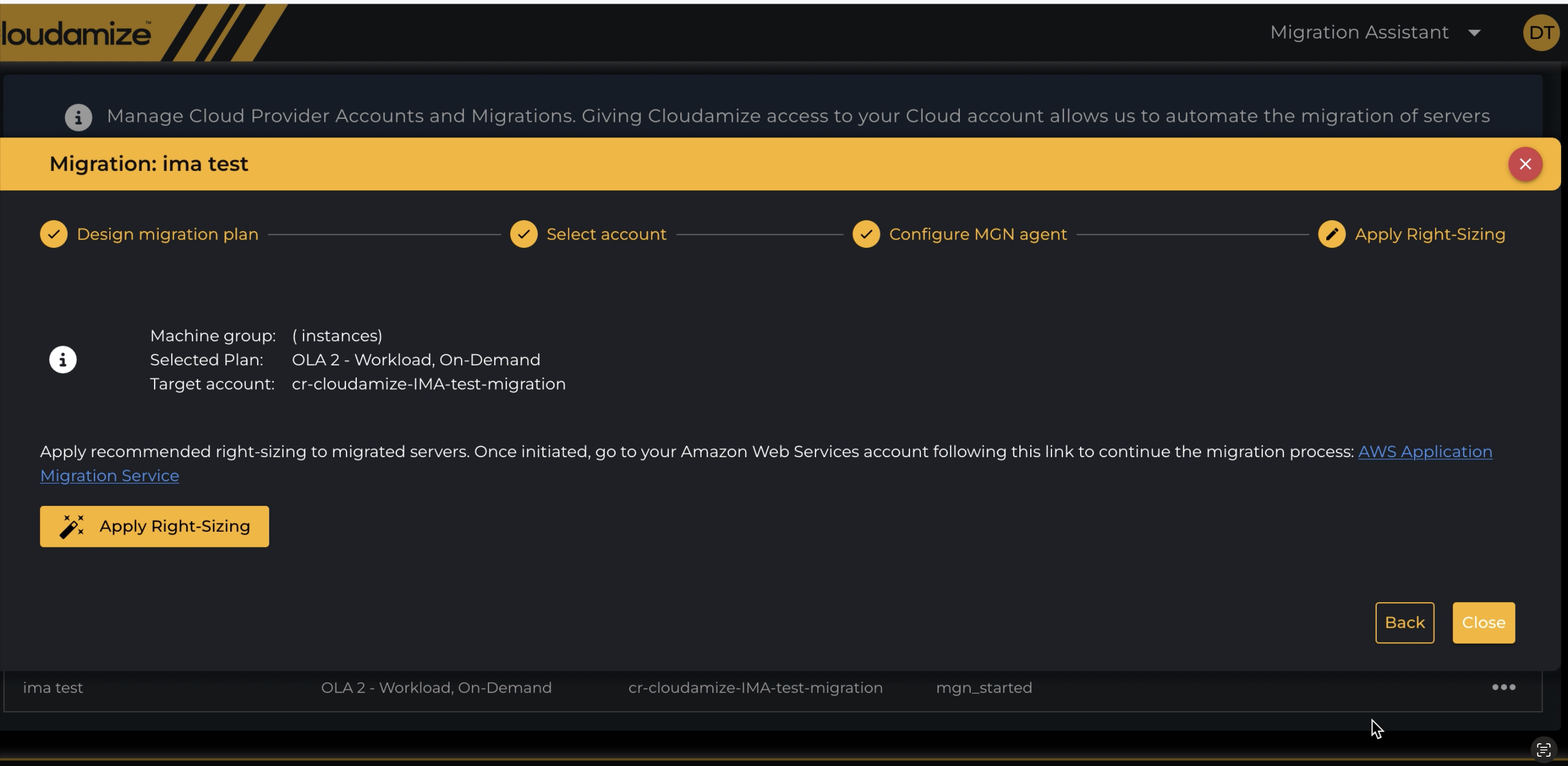Image resolution: width=1568 pixels, height=766 pixels.
Task: Click the yellow Close button
Action: (1483, 622)
